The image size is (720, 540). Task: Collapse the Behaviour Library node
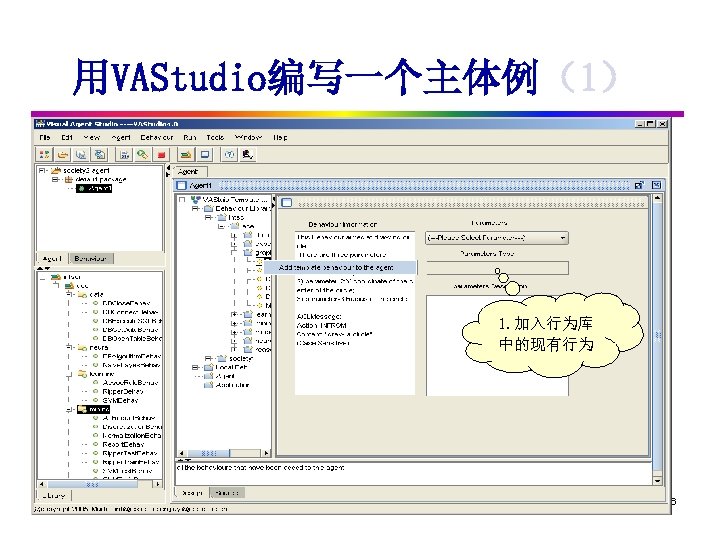(195, 208)
